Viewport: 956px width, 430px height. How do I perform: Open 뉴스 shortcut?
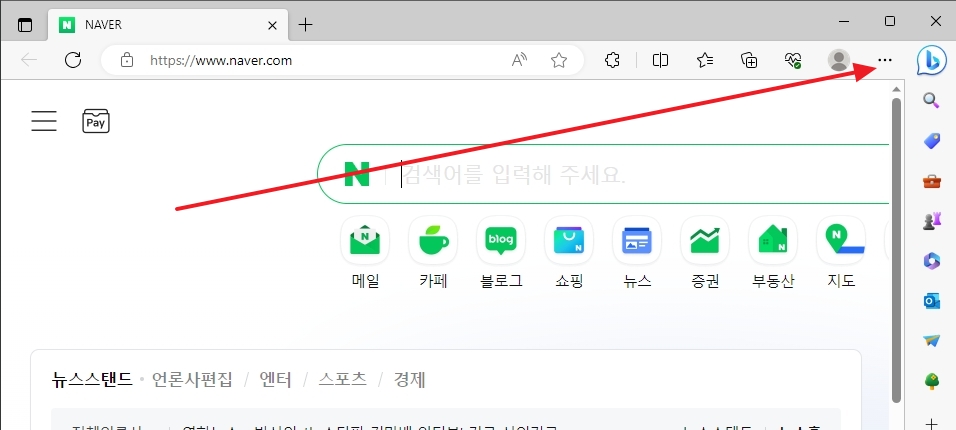(x=637, y=254)
